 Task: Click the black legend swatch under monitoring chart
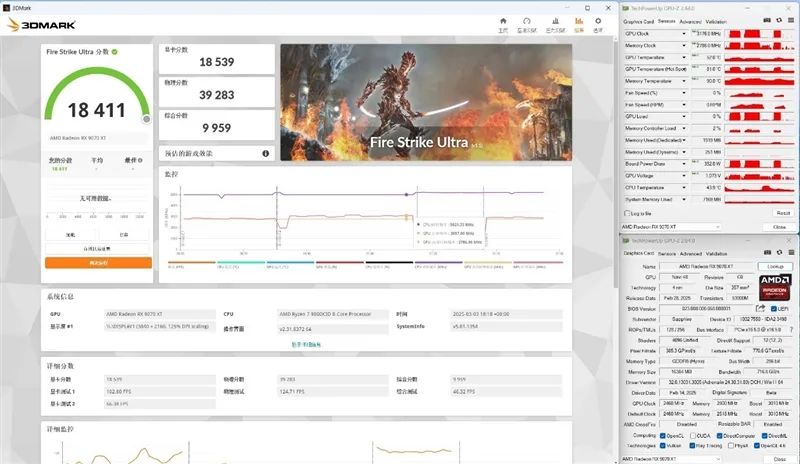pos(389,262)
